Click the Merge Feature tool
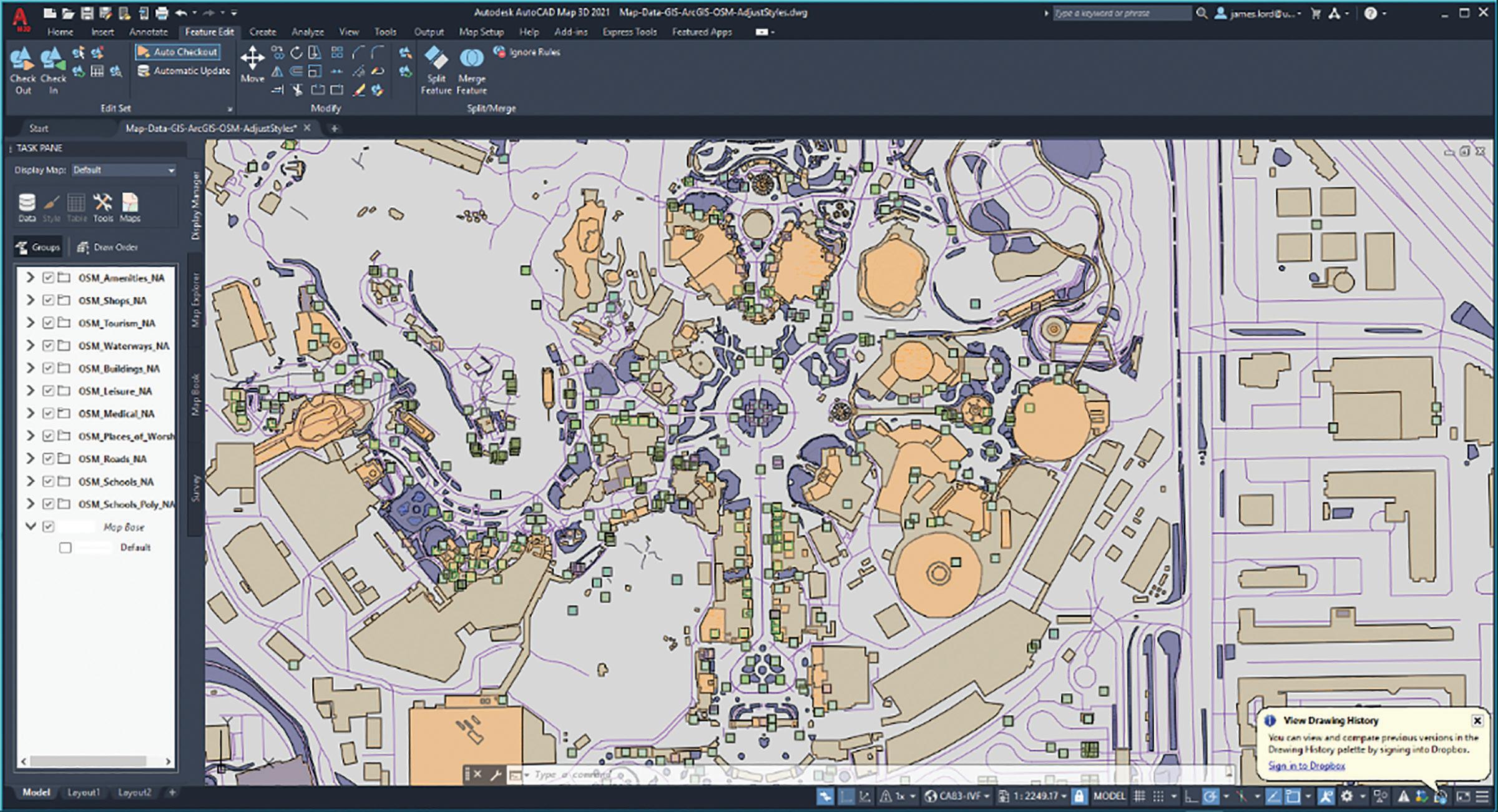 [x=472, y=70]
